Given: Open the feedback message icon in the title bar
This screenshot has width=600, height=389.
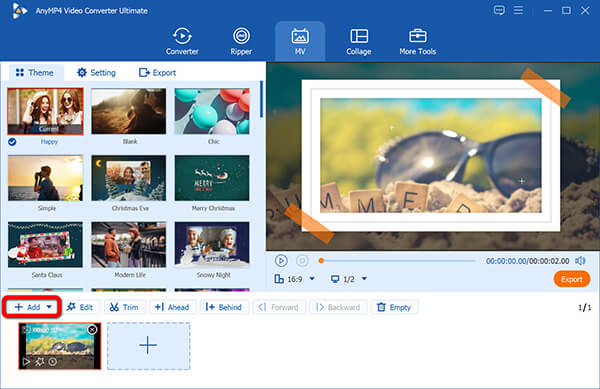Looking at the screenshot, I should (499, 10).
